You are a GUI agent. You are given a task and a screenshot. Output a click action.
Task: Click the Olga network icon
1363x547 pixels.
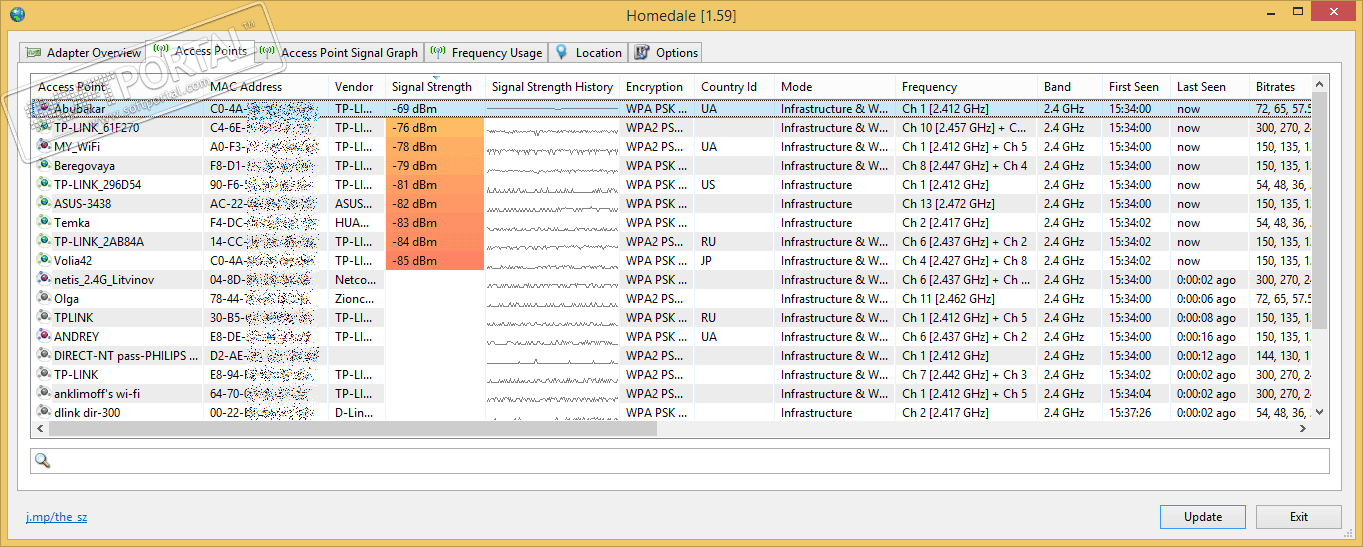pos(44,298)
